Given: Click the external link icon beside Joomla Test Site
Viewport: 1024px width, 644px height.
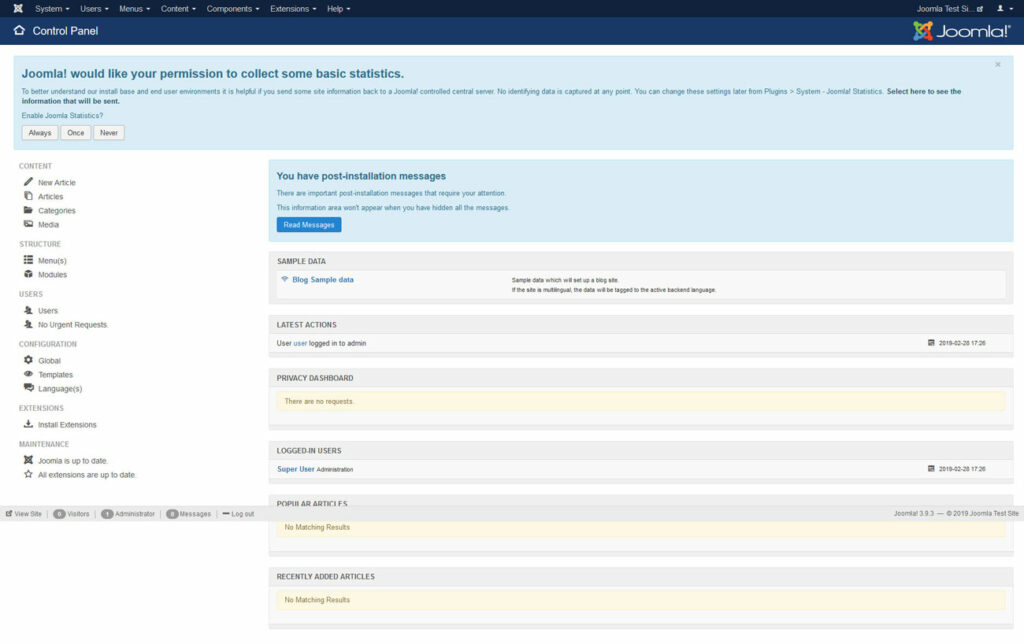Looking at the screenshot, I should click(x=980, y=9).
